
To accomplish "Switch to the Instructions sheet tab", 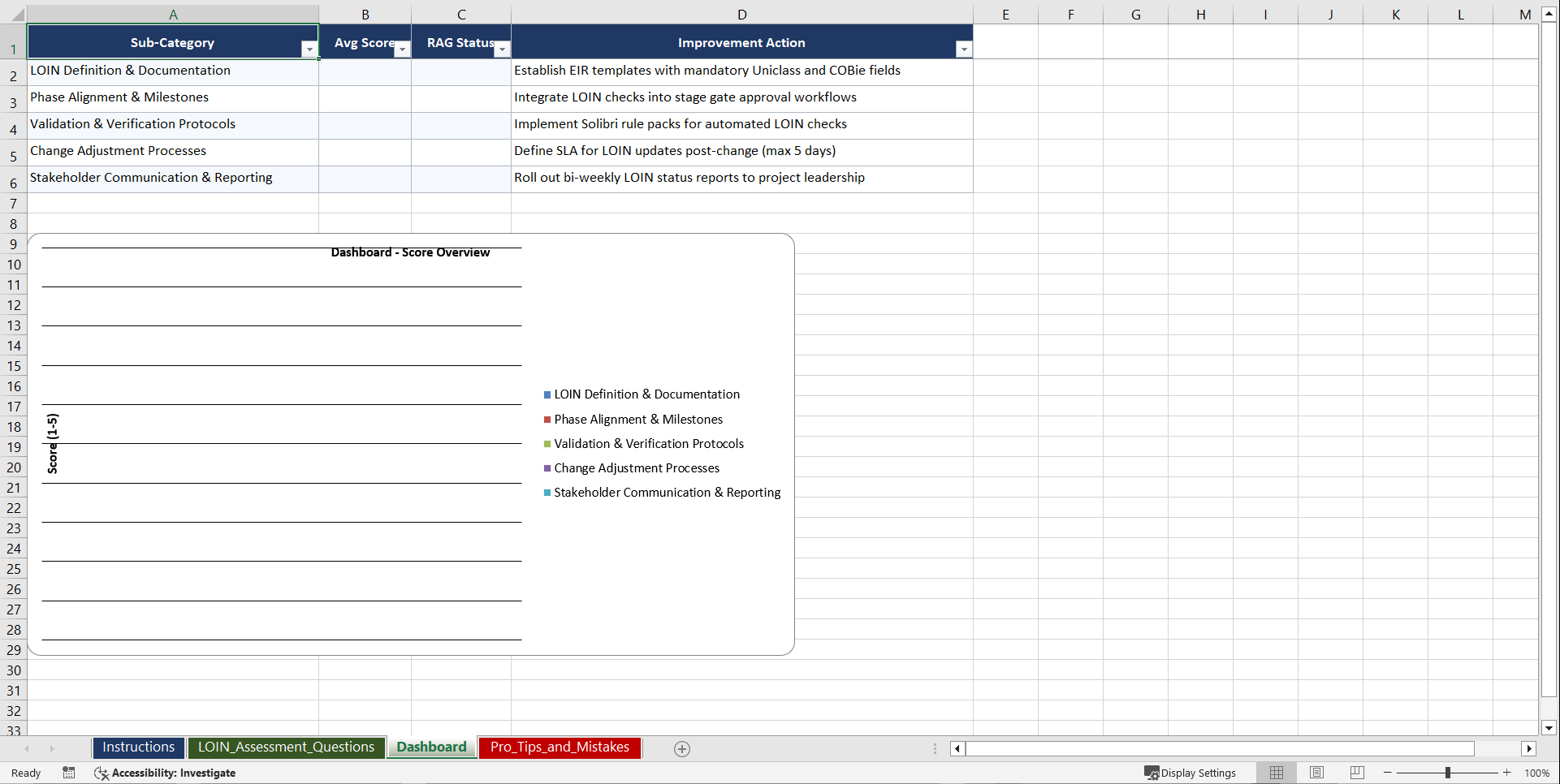I will (138, 747).
